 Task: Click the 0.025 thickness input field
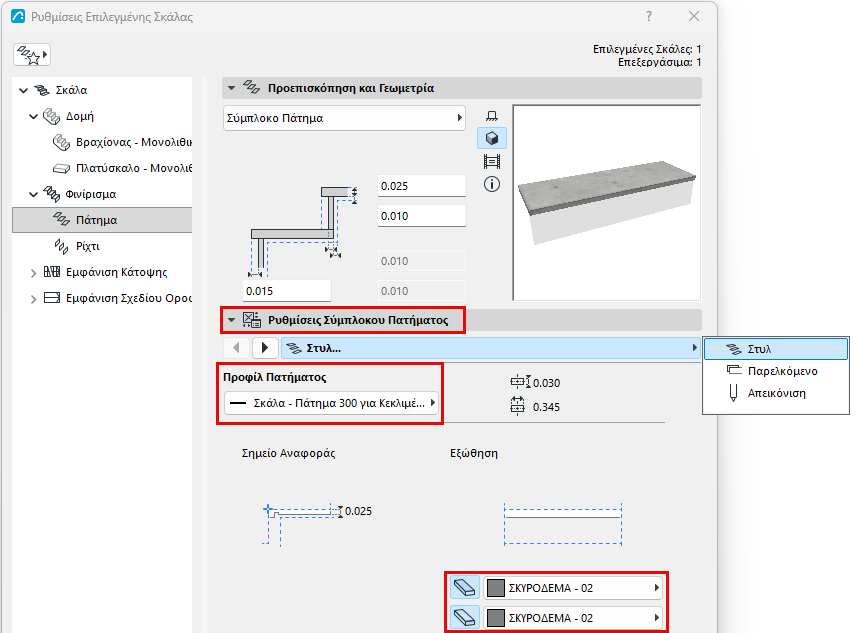click(421, 186)
